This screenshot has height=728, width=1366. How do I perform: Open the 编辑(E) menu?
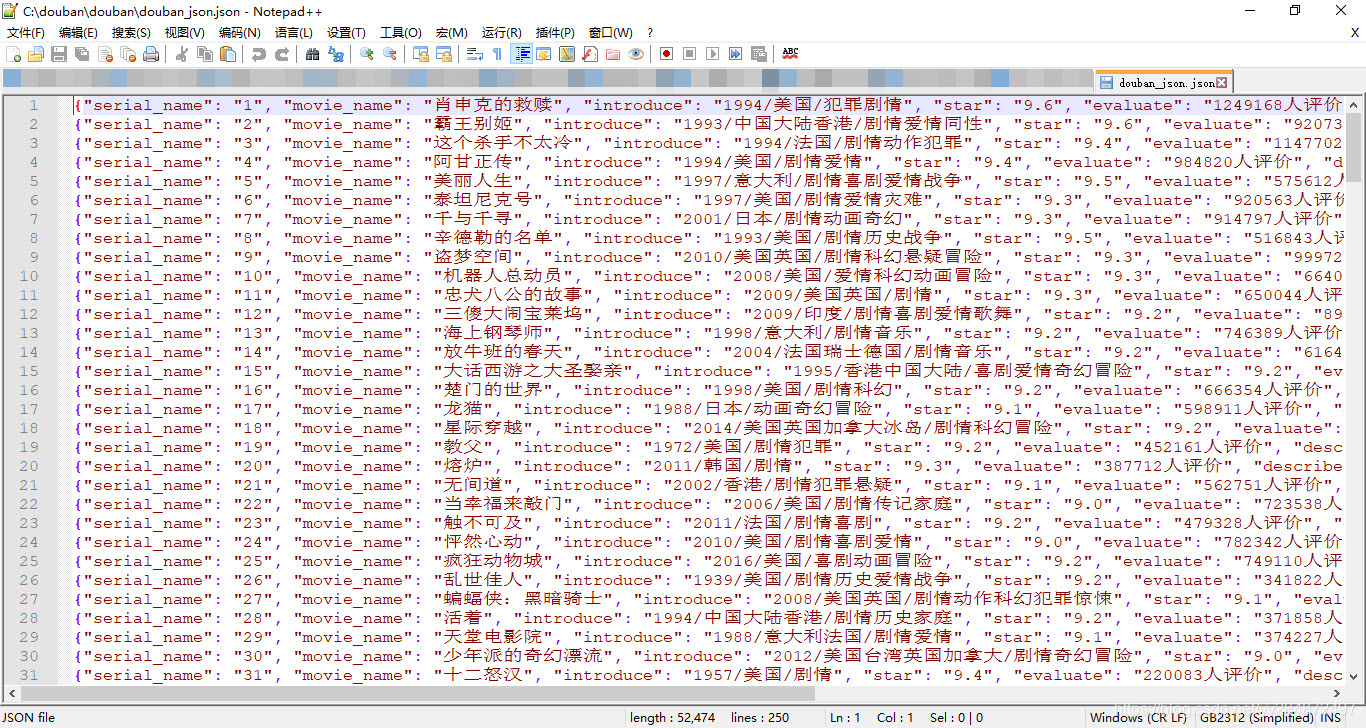78,33
